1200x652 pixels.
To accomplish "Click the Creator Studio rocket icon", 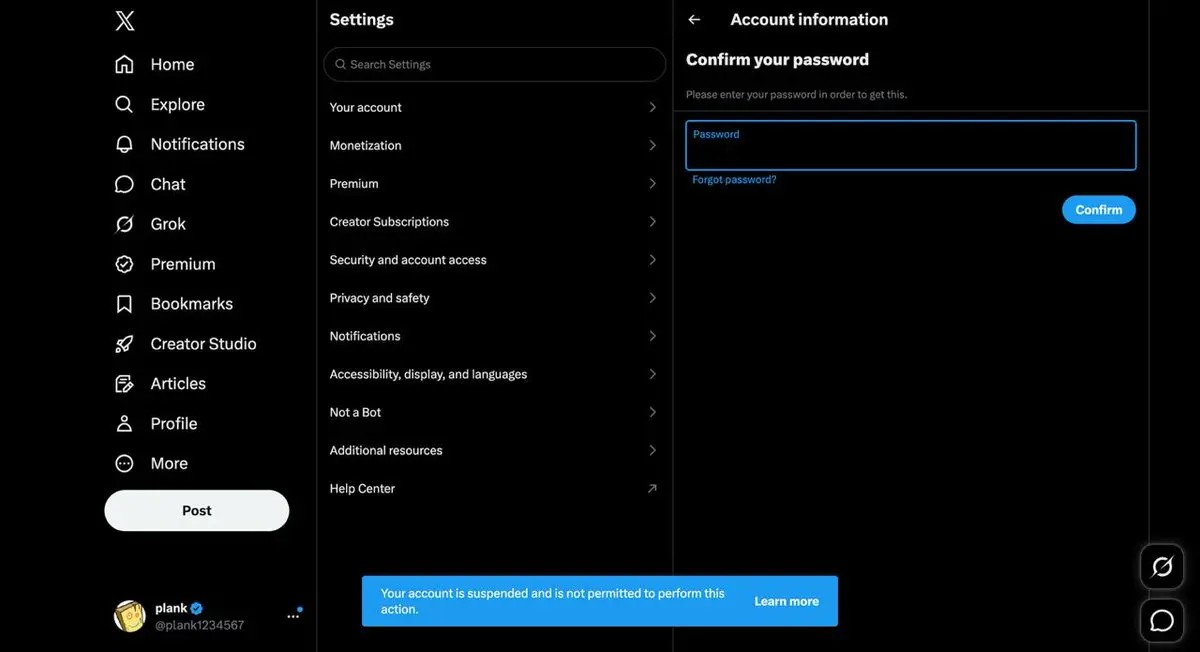I will click(124, 344).
